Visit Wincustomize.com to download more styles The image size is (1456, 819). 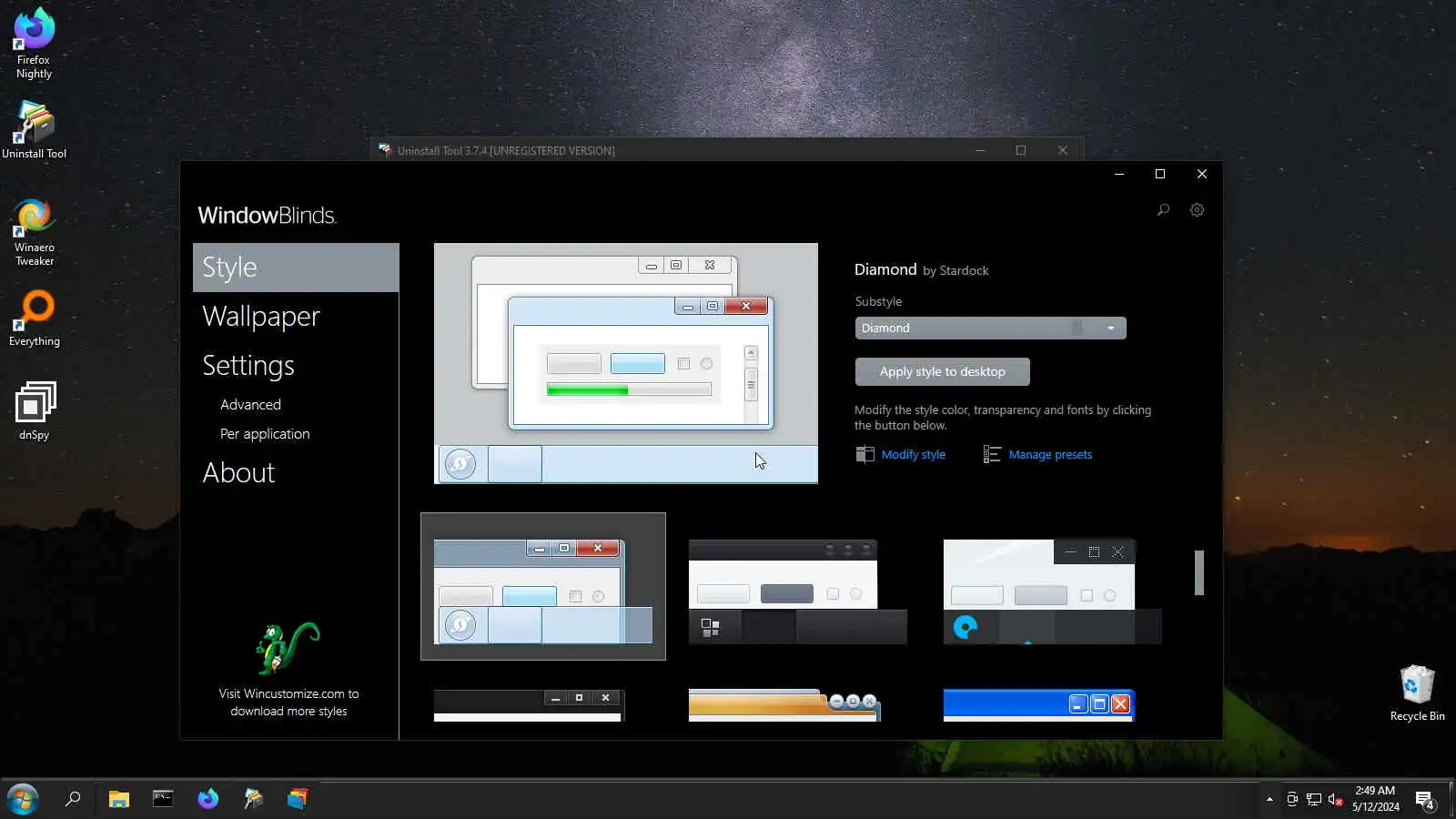[288, 703]
